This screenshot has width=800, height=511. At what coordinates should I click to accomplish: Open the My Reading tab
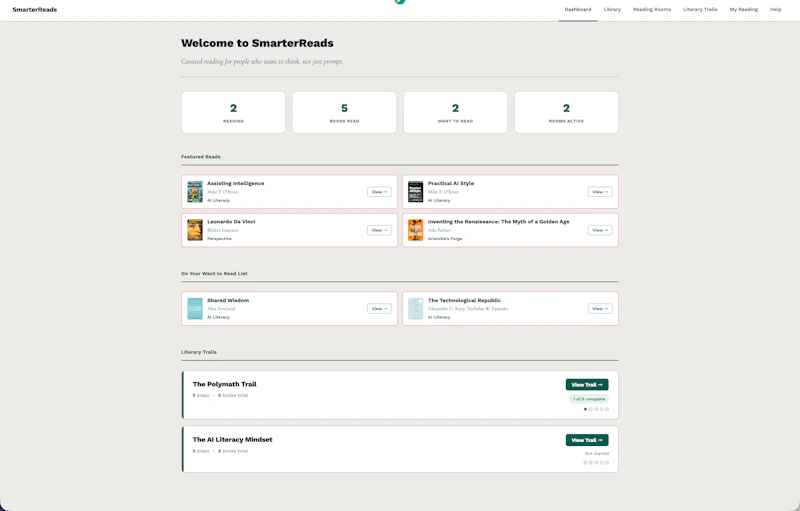tap(743, 9)
